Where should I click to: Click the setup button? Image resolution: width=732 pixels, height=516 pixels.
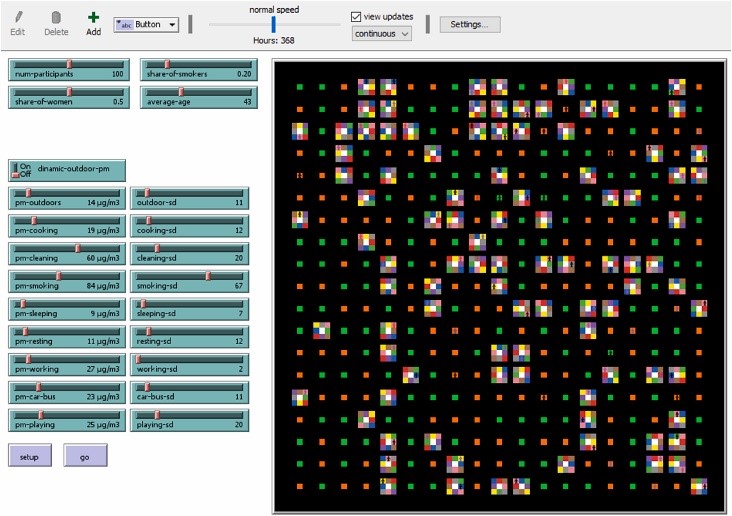pos(29,456)
